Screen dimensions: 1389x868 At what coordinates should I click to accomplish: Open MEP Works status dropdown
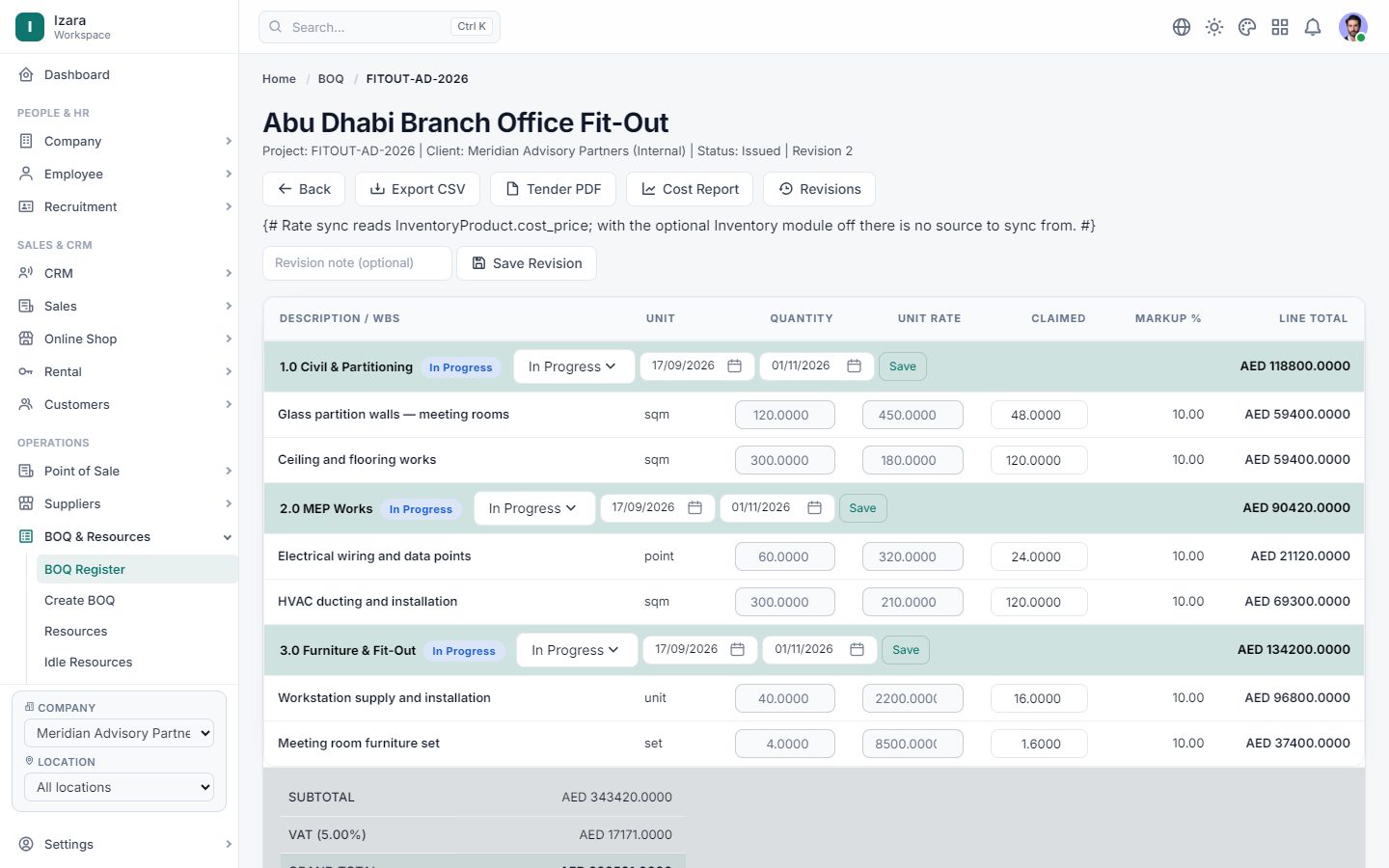tap(534, 508)
